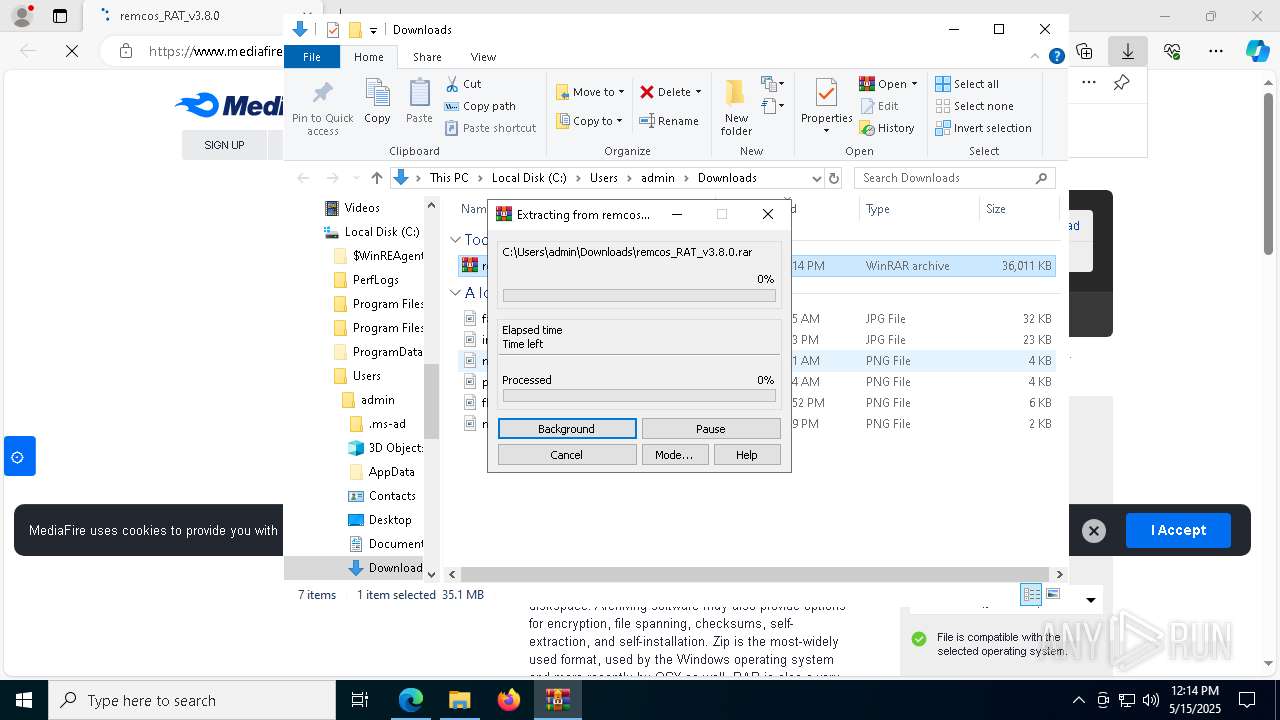
Task: Click the Paste icon in ribbon
Action: point(419,95)
